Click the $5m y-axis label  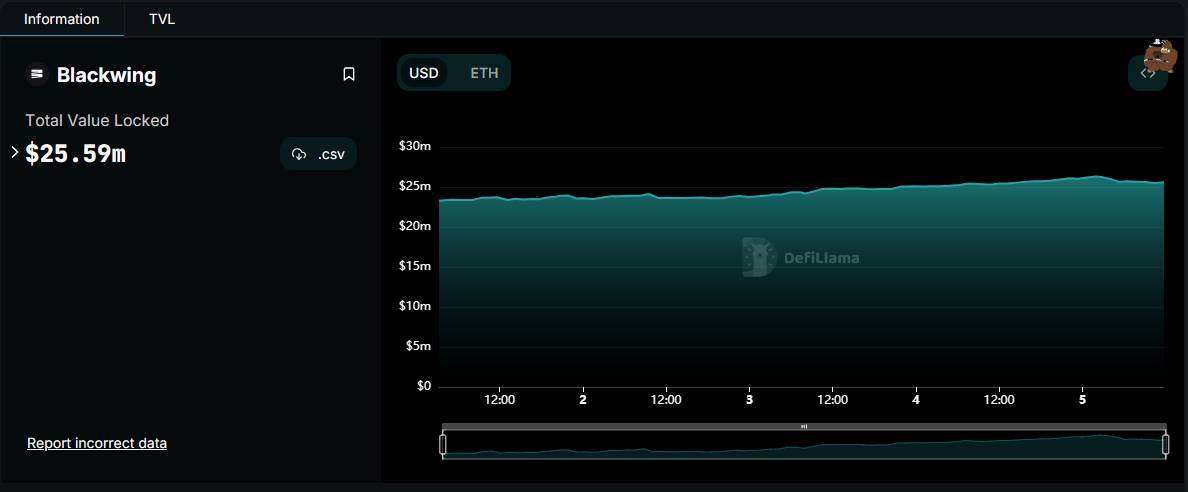click(417, 346)
